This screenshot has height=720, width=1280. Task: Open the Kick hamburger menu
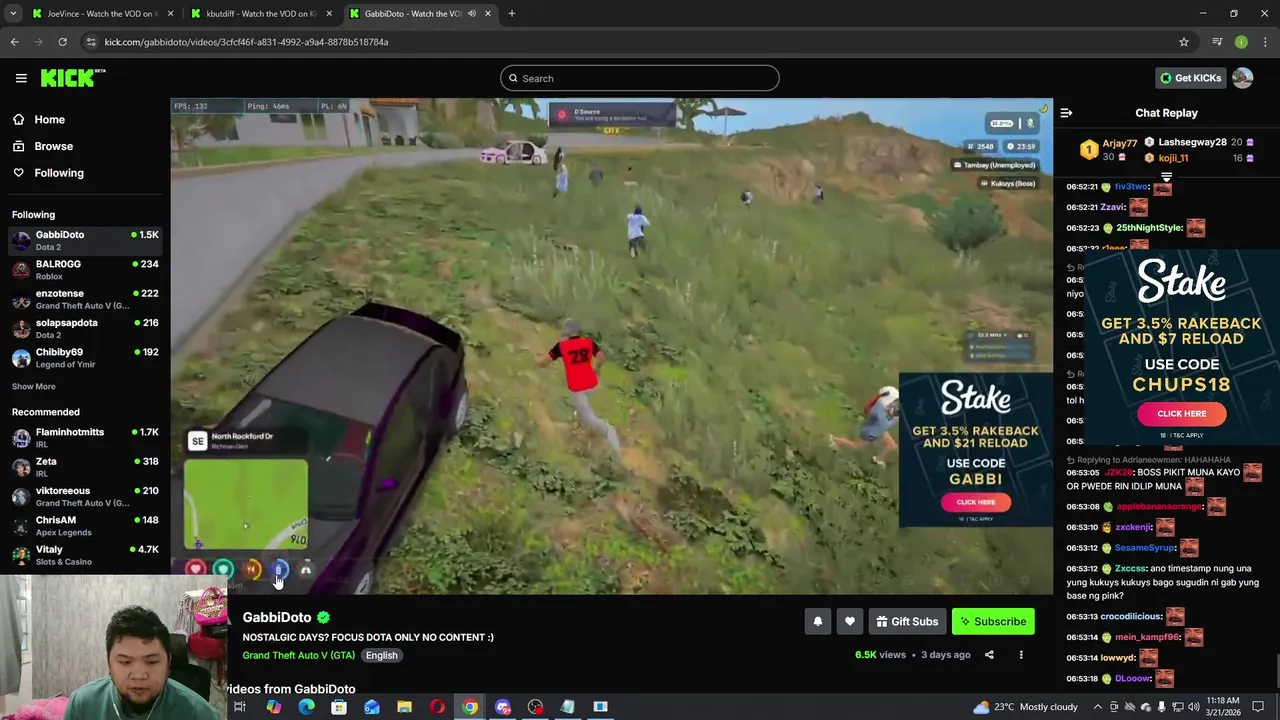tap(20, 78)
